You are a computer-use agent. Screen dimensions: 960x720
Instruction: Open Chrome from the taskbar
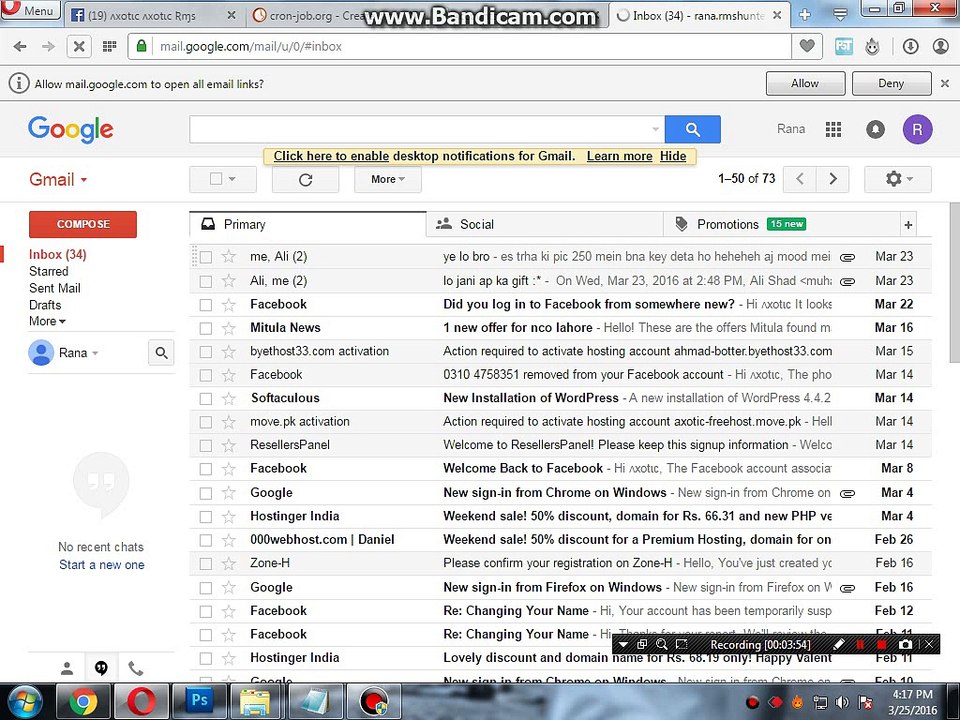(83, 701)
